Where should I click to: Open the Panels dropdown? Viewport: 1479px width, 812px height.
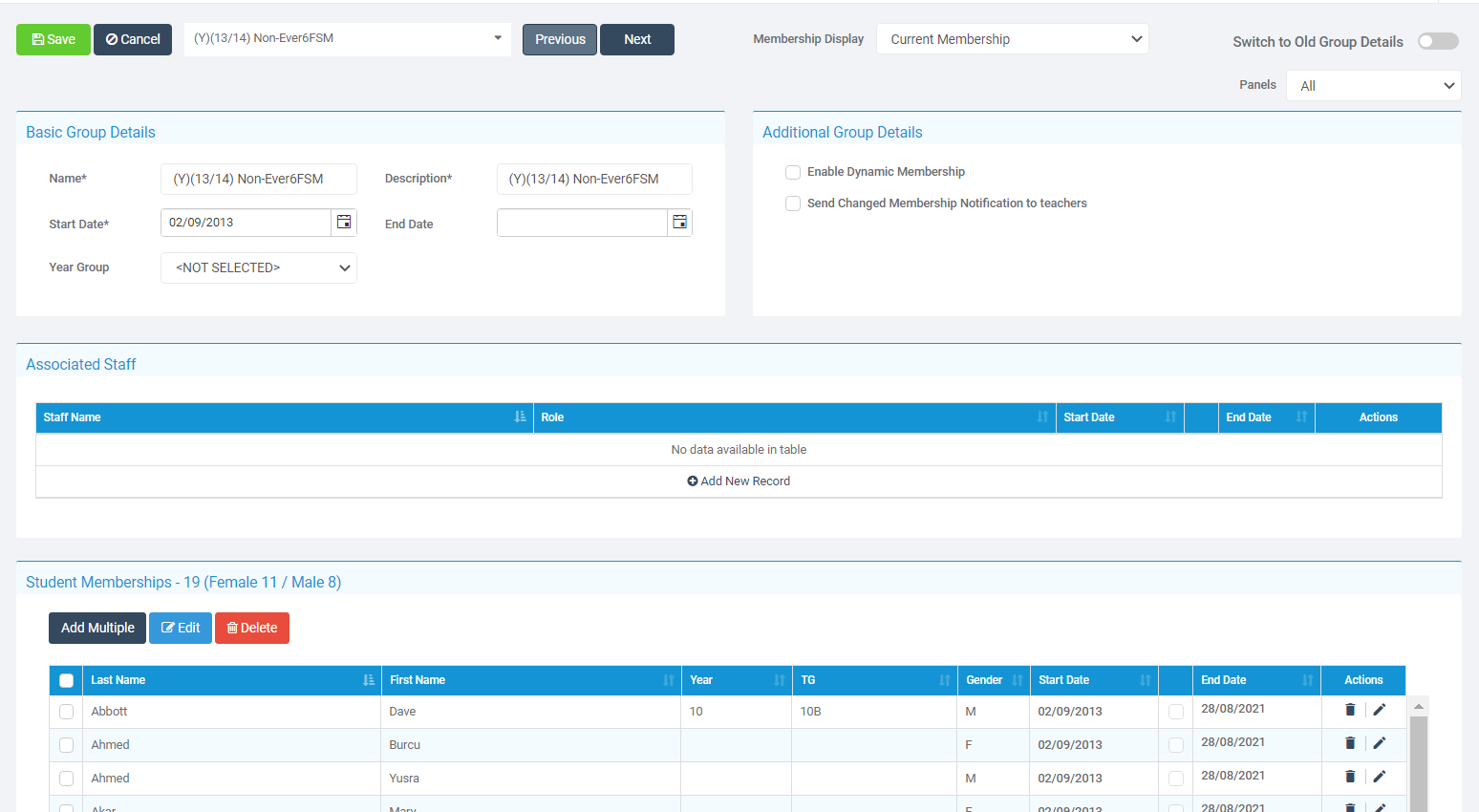point(1373,85)
